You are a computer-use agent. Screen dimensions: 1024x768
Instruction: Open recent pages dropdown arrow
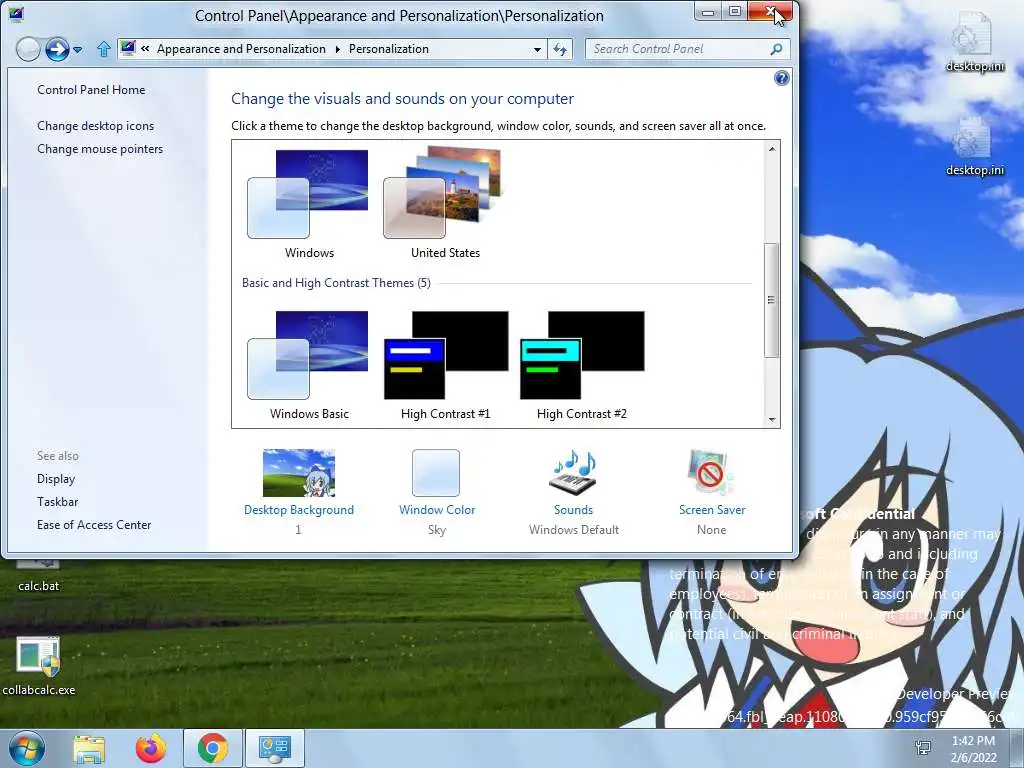(78, 50)
